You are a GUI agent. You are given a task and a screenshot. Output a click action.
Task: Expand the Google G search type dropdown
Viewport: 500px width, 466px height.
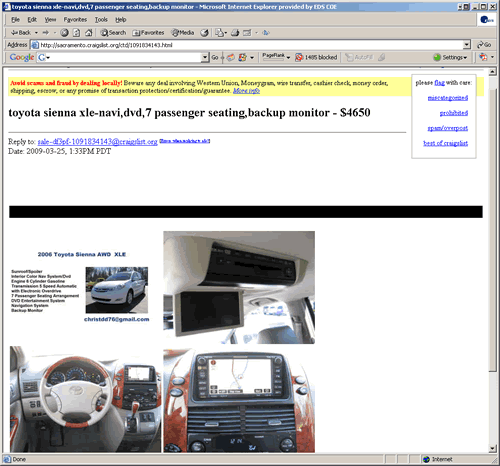click(48, 58)
